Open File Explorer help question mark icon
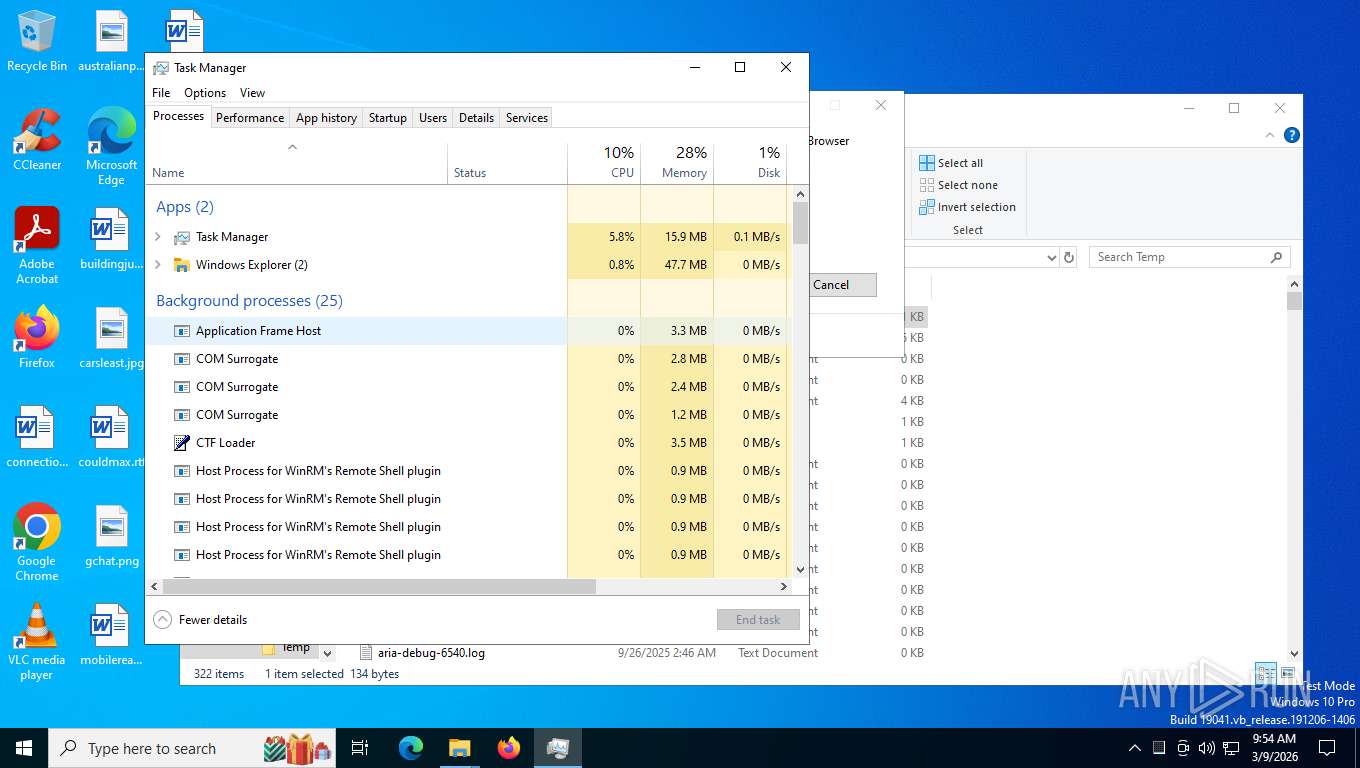The height and width of the screenshot is (768, 1360). pyautogui.click(x=1292, y=135)
